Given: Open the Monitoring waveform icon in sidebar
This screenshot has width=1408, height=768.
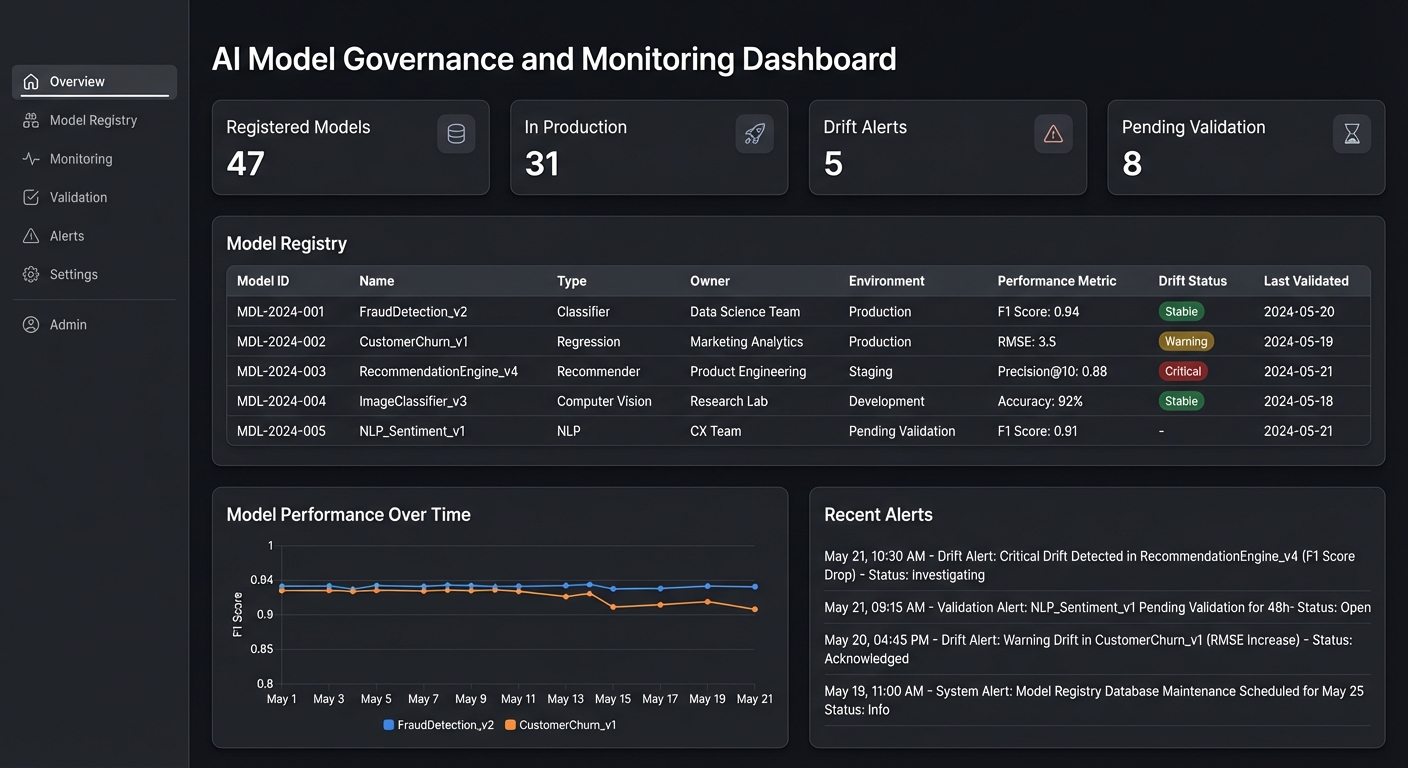Looking at the screenshot, I should coord(32,158).
